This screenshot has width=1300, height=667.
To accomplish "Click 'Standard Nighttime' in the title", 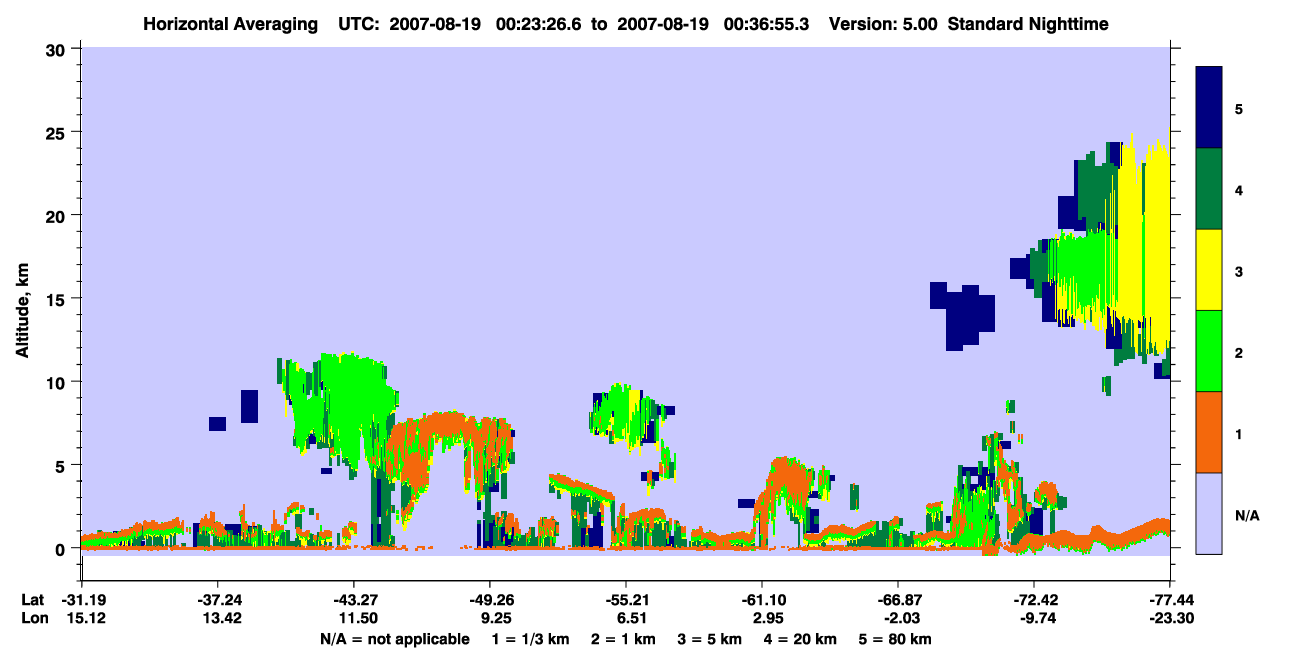I will pos(1027,23).
